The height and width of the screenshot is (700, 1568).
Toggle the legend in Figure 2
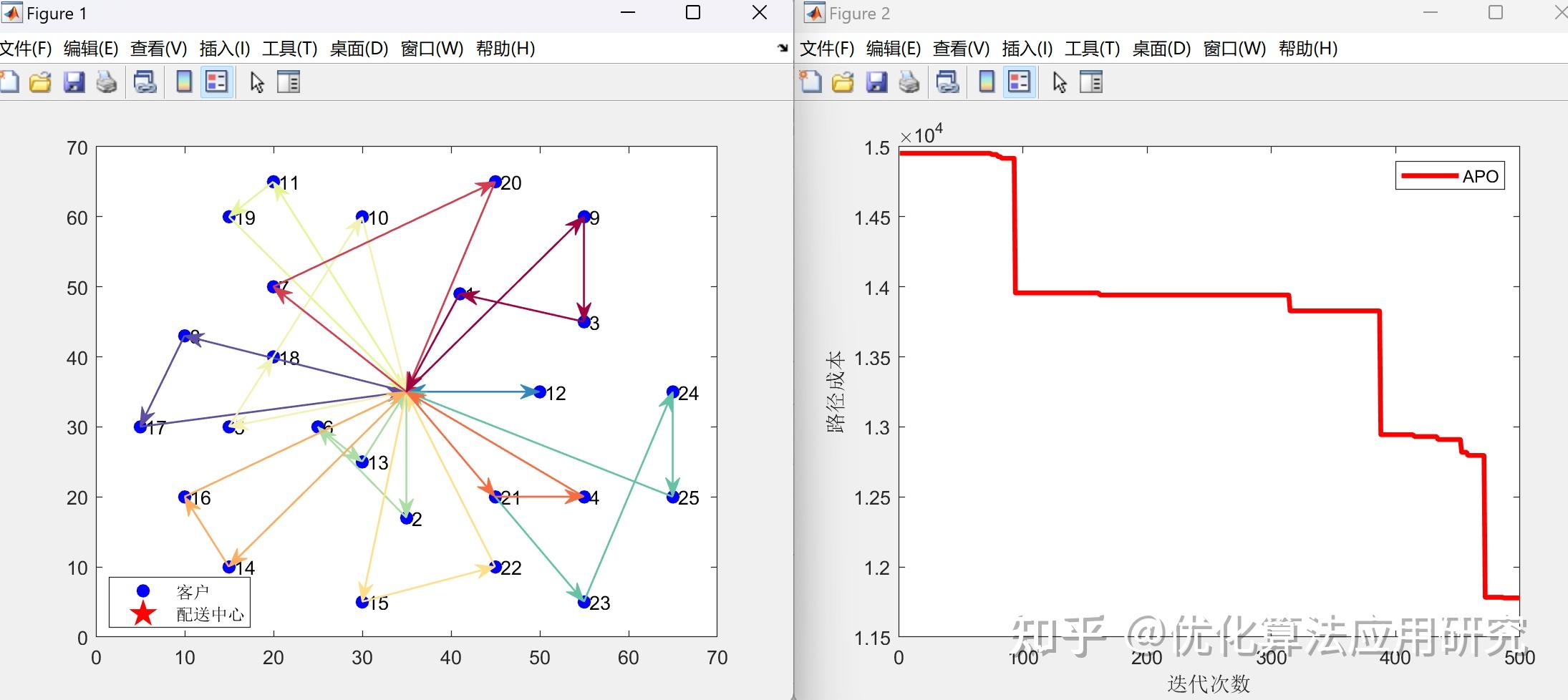pos(1020,82)
